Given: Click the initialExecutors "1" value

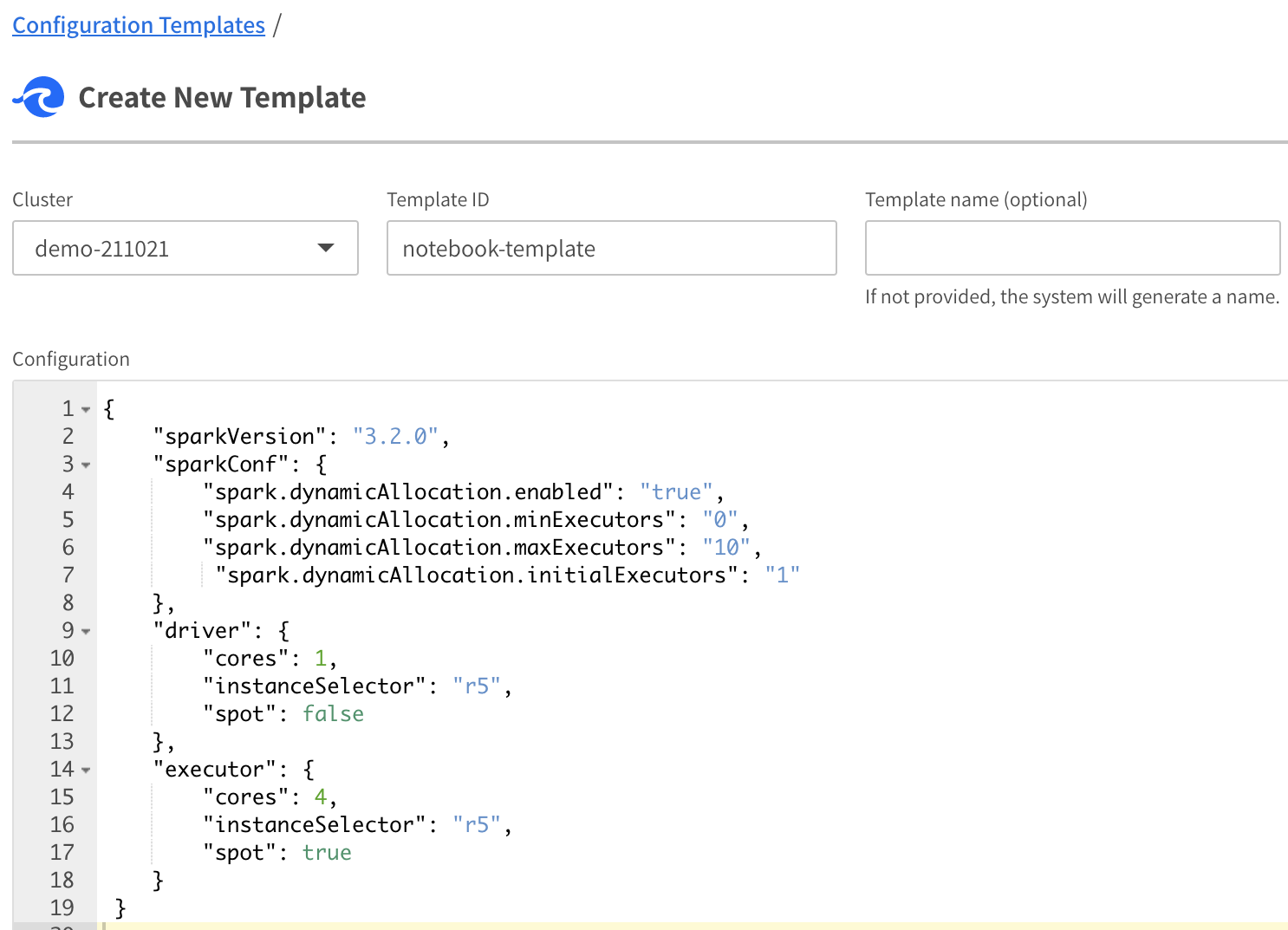Looking at the screenshot, I should [x=783, y=576].
